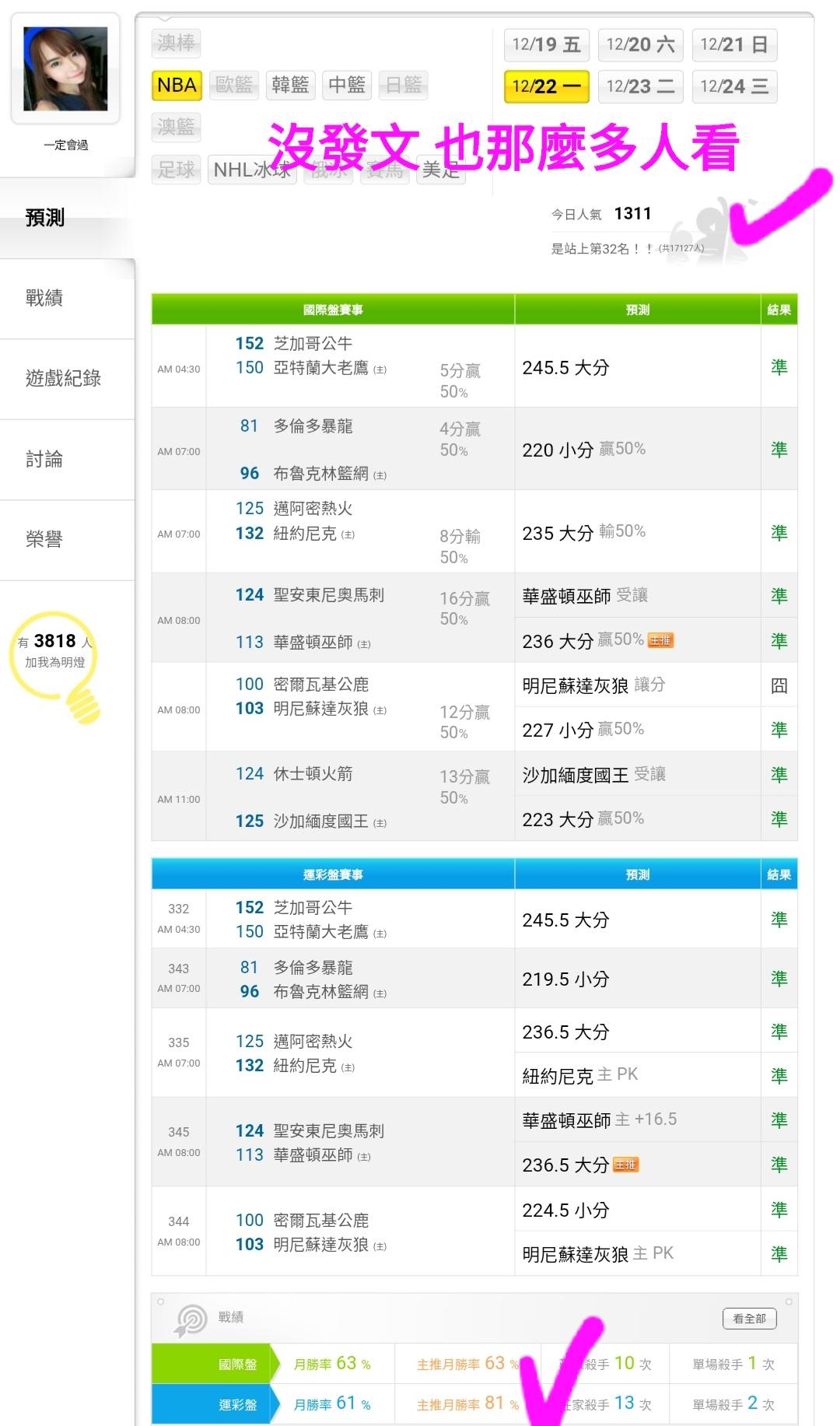The height and width of the screenshot is (1426, 840).
Task: Choose the 12/23 二 date button
Action: coord(640,86)
